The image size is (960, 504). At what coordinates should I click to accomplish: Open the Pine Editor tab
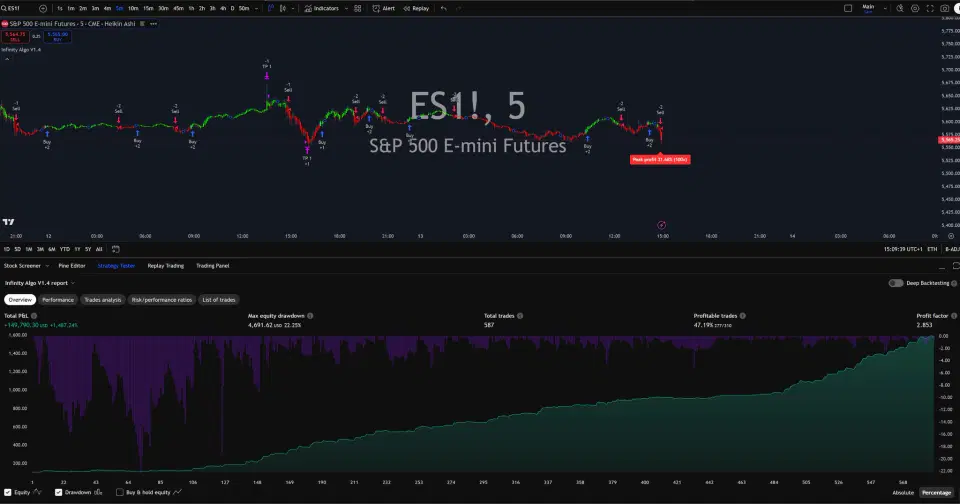coord(72,266)
